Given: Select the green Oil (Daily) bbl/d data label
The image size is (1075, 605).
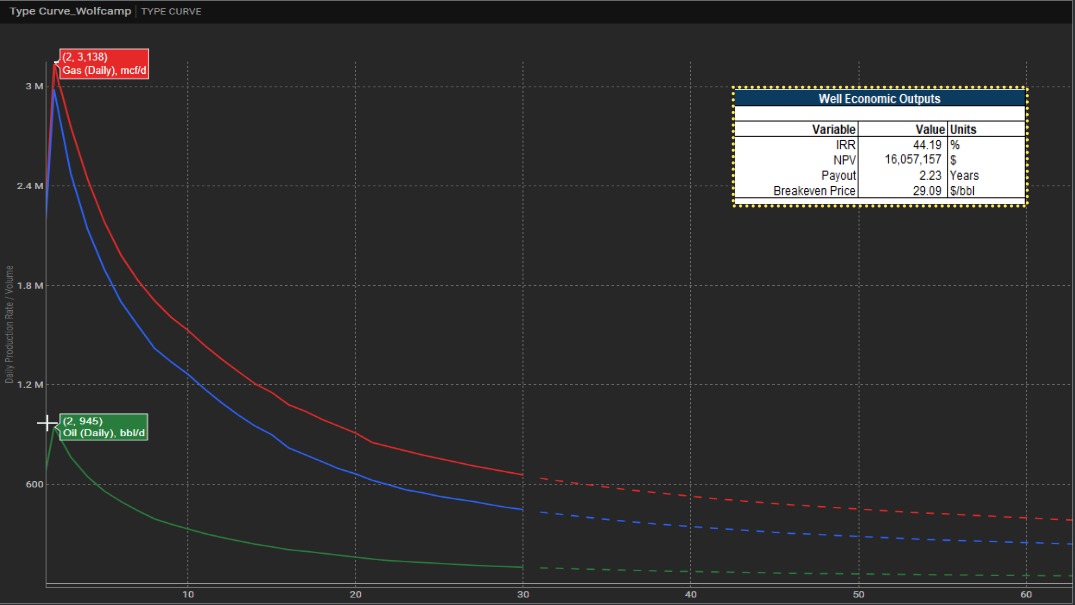Looking at the screenshot, I should 104,427.
